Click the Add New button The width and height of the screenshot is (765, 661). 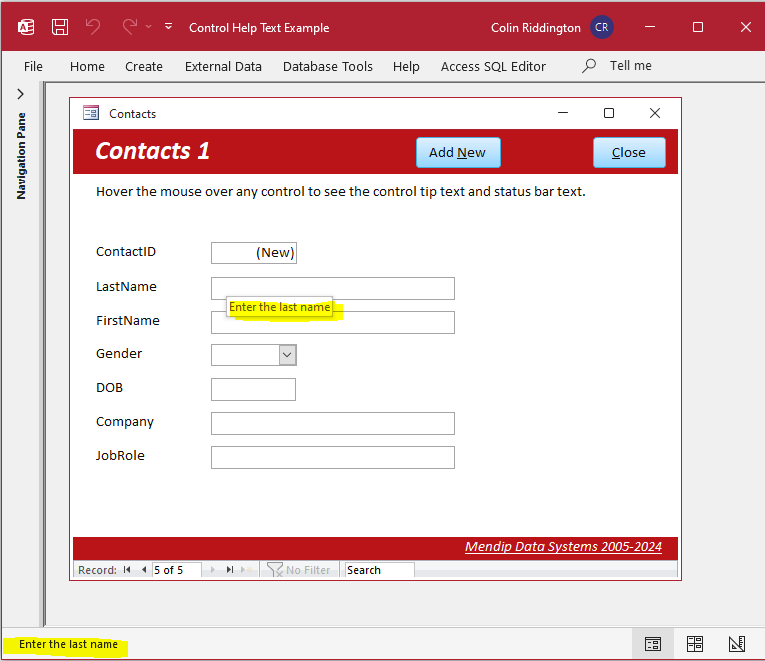click(x=458, y=153)
